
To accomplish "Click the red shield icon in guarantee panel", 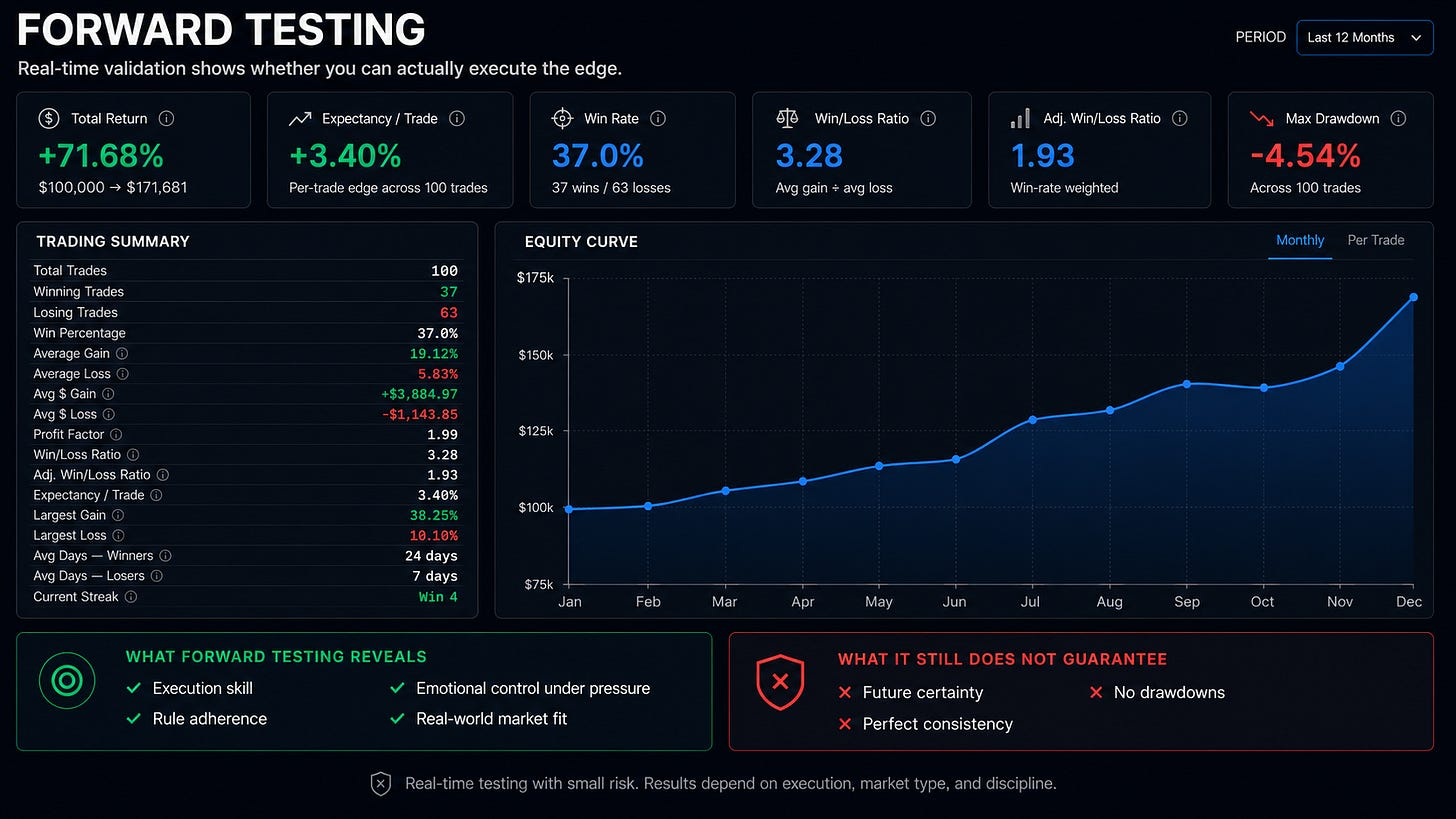I will [781, 682].
